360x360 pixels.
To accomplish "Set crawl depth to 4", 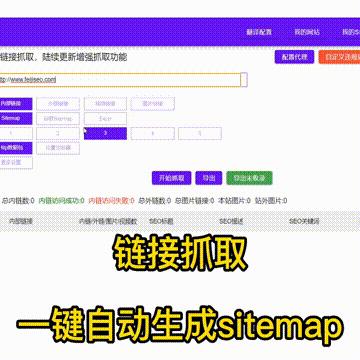I will 153,133.
